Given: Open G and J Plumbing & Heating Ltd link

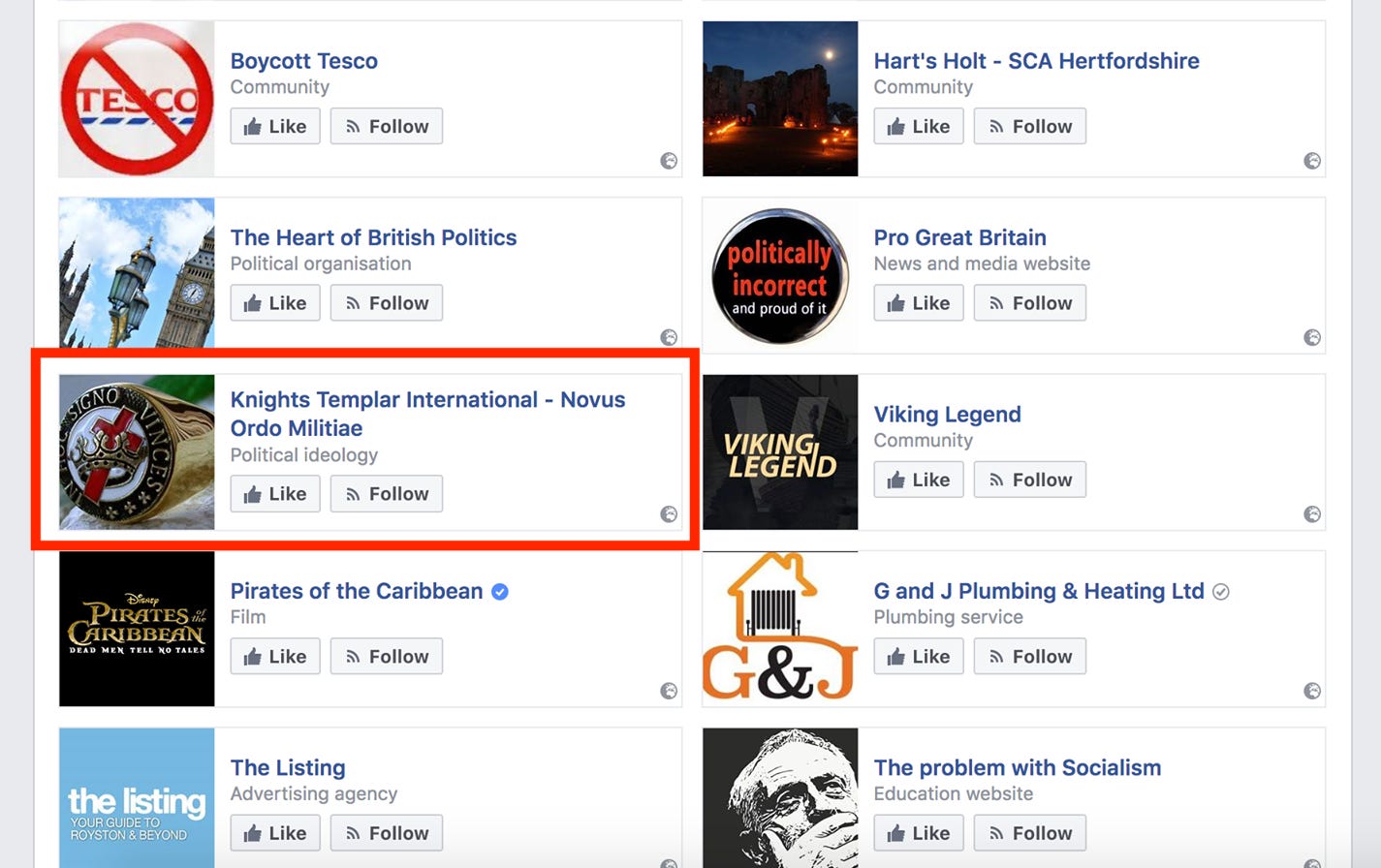Looking at the screenshot, I should (x=1039, y=591).
